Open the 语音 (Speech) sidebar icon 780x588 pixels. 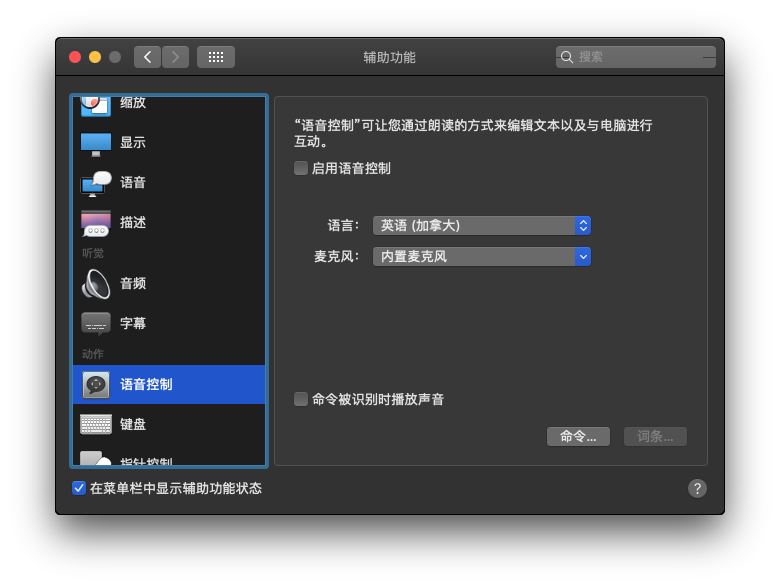click(96, 183)
